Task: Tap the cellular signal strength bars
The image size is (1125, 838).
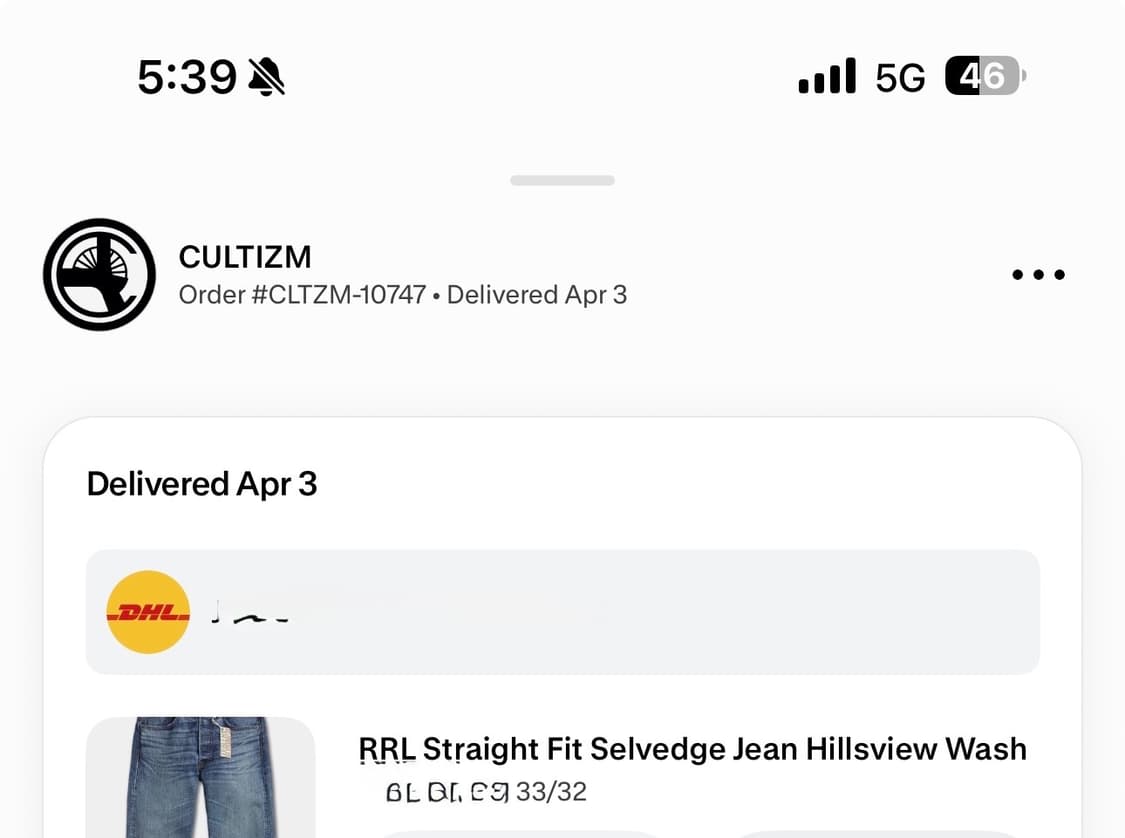Action: click(826, 75)
